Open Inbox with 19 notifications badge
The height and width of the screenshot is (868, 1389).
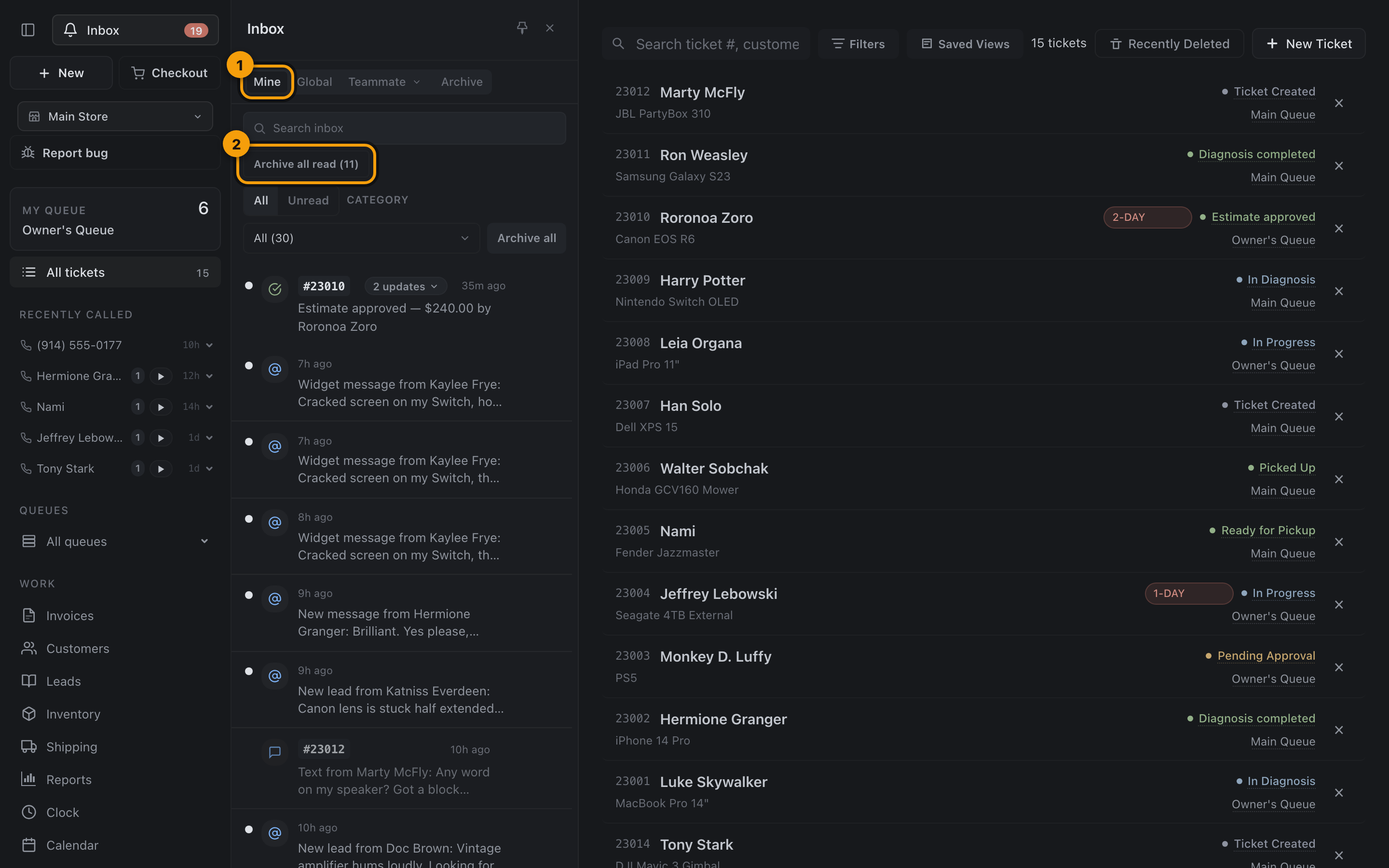[x=136, y=30]
